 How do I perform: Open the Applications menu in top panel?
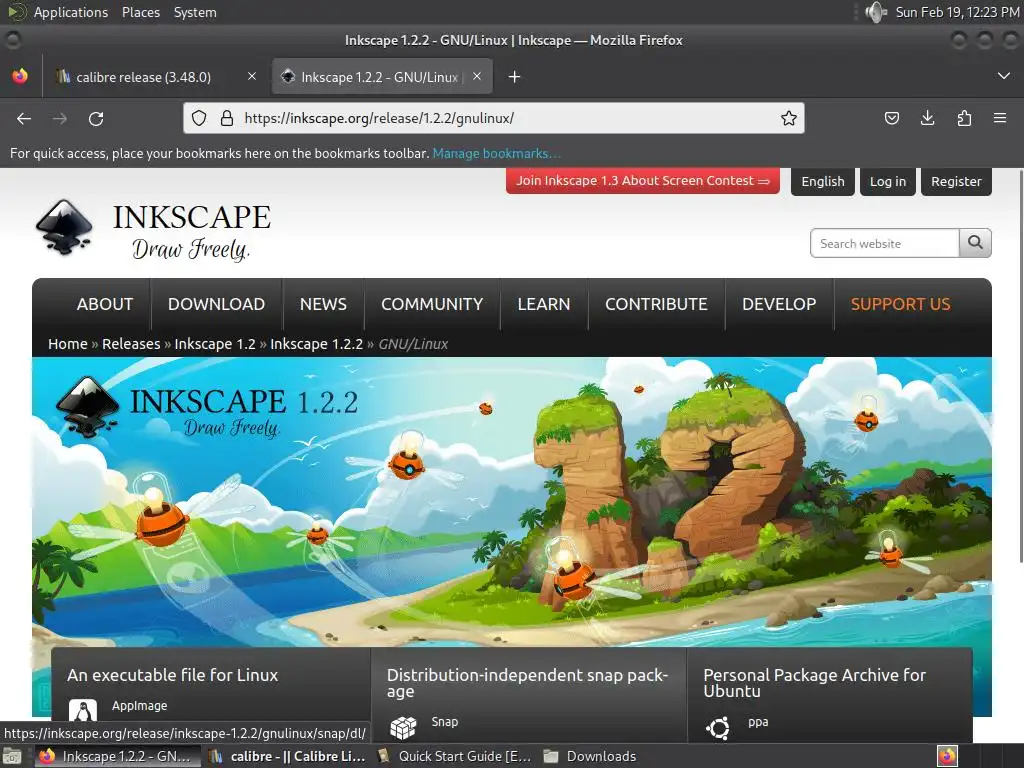click(71, 12)
